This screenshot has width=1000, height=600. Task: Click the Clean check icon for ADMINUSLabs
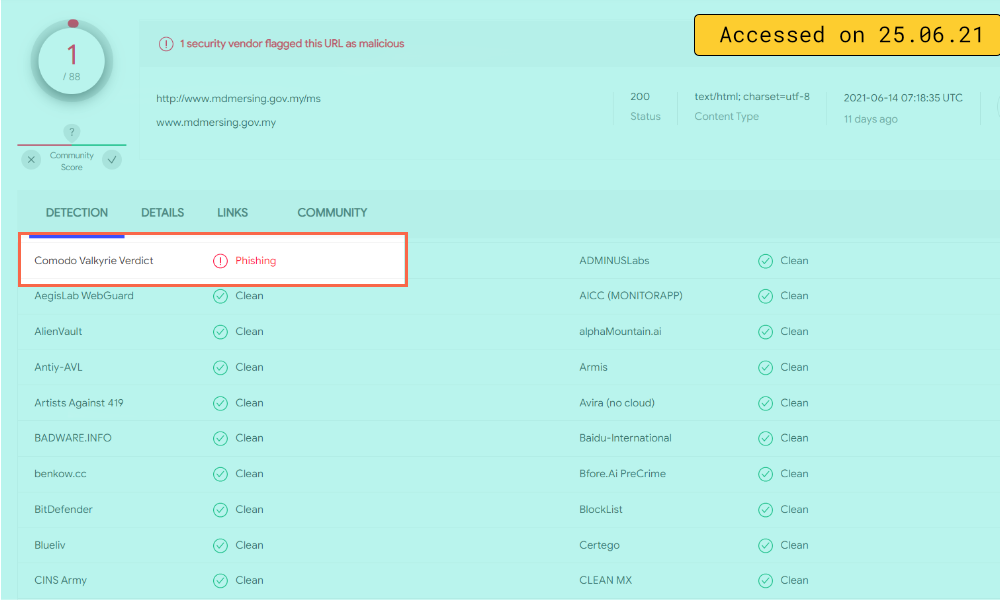[765, 261]
